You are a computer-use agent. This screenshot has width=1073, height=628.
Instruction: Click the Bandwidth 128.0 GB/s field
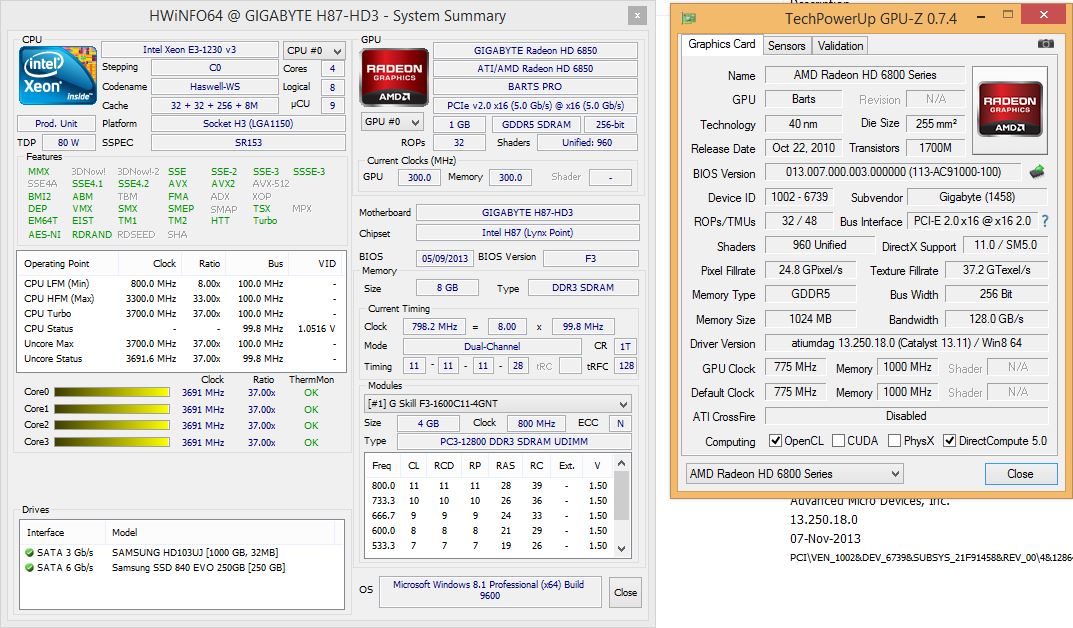coord(996,319)
